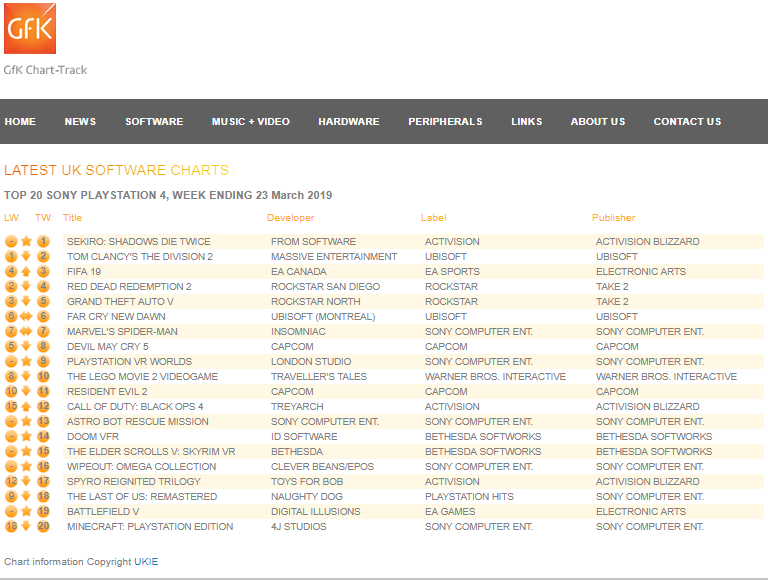Click developer ROCKSTAR SAN DIEGO

(326, 287)
